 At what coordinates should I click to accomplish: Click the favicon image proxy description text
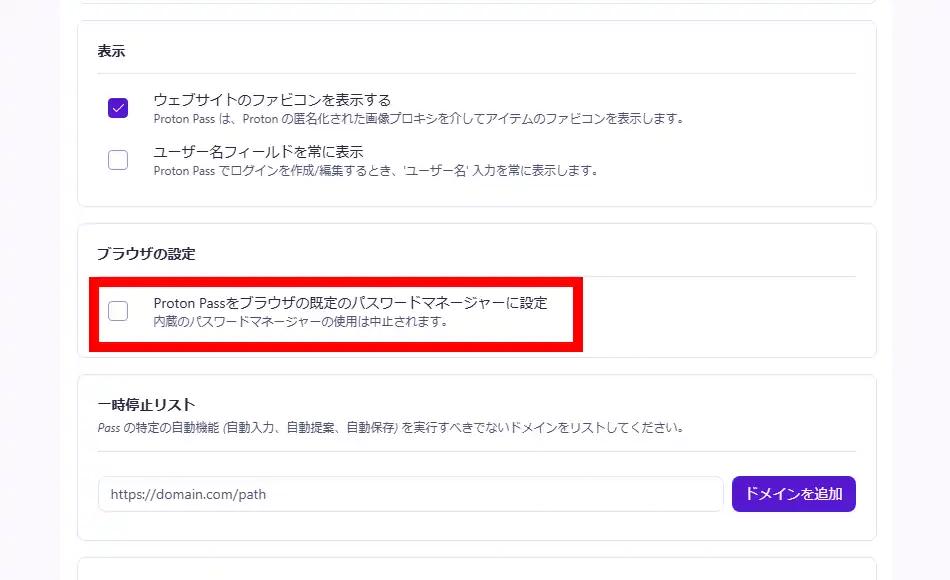point(418,118)
